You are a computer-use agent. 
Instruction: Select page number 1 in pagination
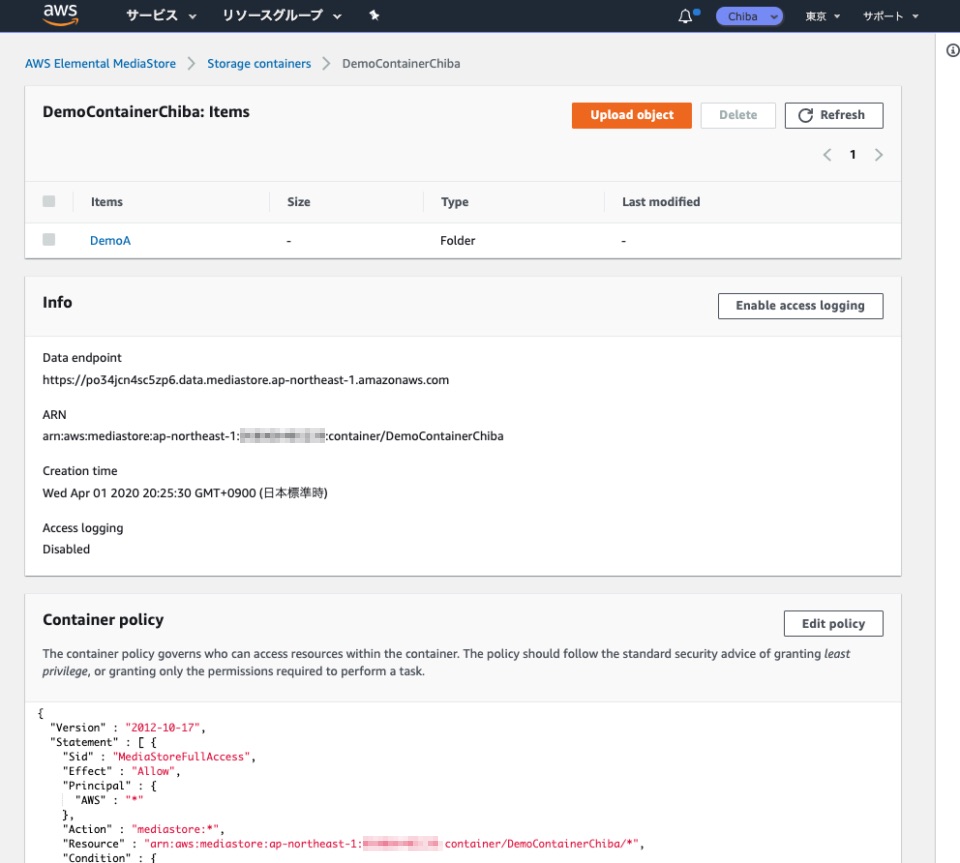[853, 155]
